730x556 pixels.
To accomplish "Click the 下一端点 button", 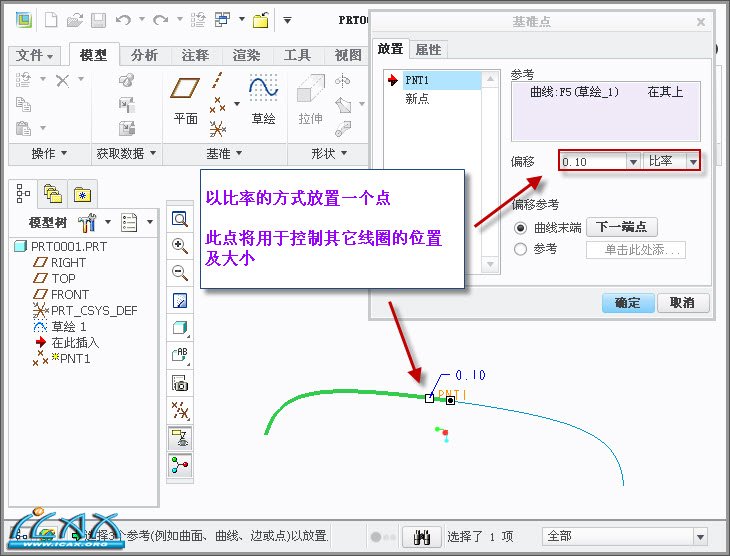I will tap(622, 227).
